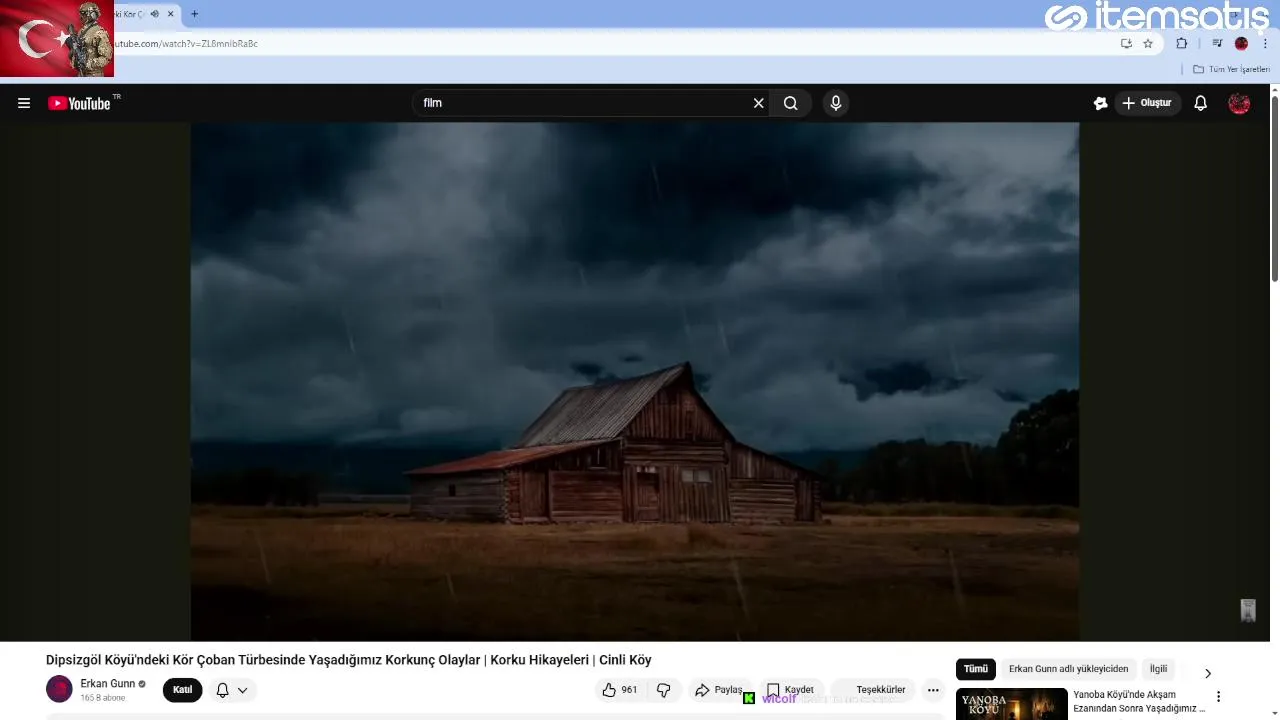Screen dimensions: 1280x720
Task: Join the channel with Katıl
Action: 182,690
